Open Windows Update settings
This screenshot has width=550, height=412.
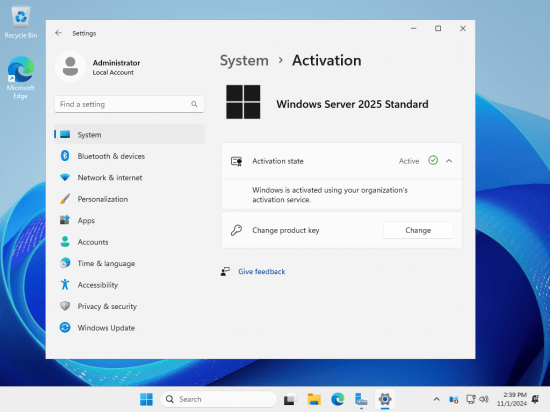(129, 327)
